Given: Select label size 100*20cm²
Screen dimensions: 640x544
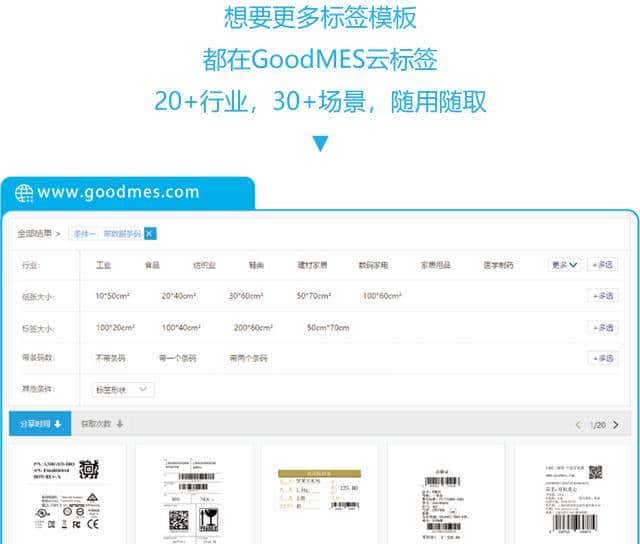Looking at the screenshot, I should tap(115, 328).
